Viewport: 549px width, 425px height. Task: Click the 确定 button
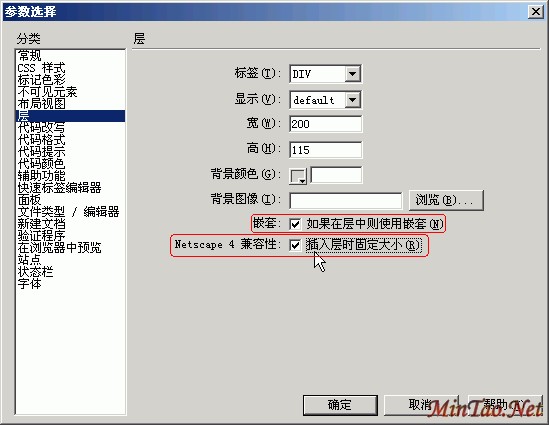pos(340,405)
